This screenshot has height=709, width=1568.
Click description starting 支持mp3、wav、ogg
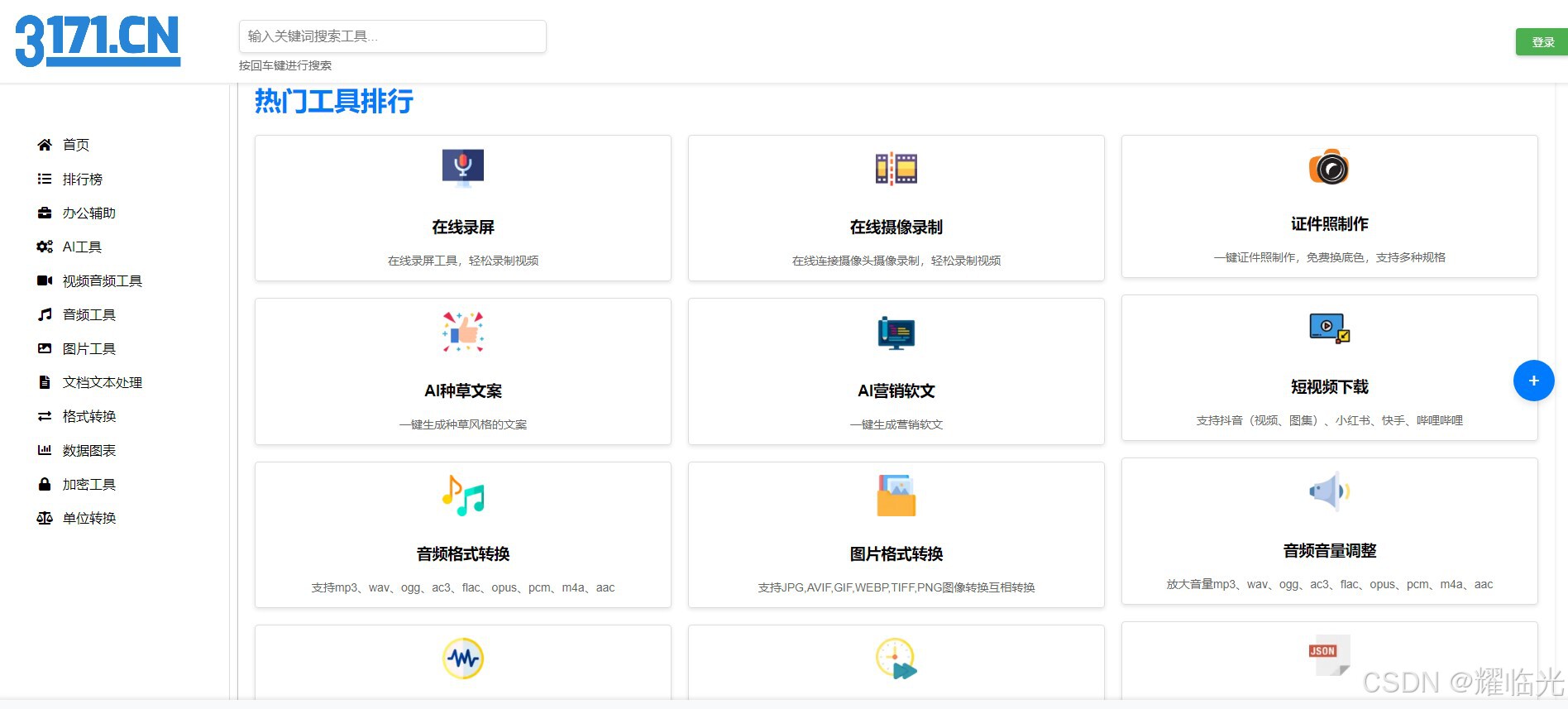click(x=463, y=587)
